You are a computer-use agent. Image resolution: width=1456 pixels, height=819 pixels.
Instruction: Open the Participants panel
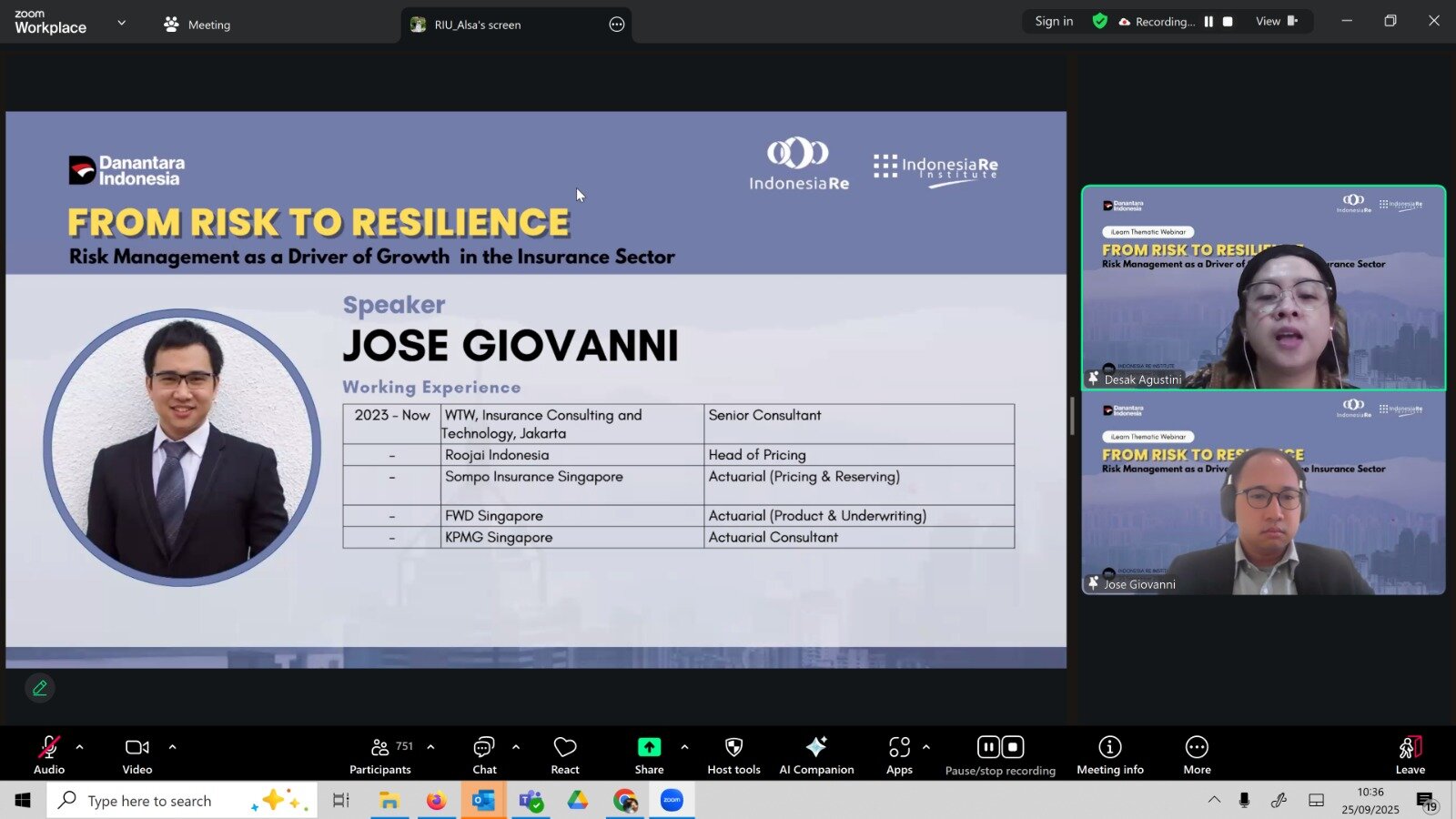pos(380,755)
